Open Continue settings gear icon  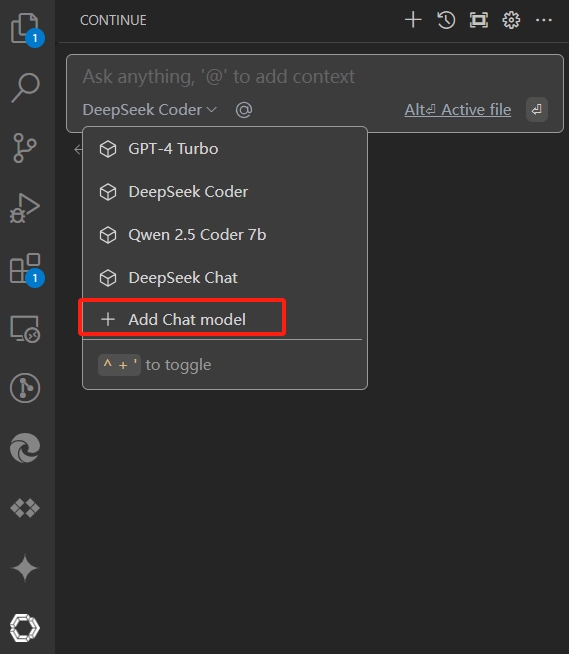coord(511,20)
